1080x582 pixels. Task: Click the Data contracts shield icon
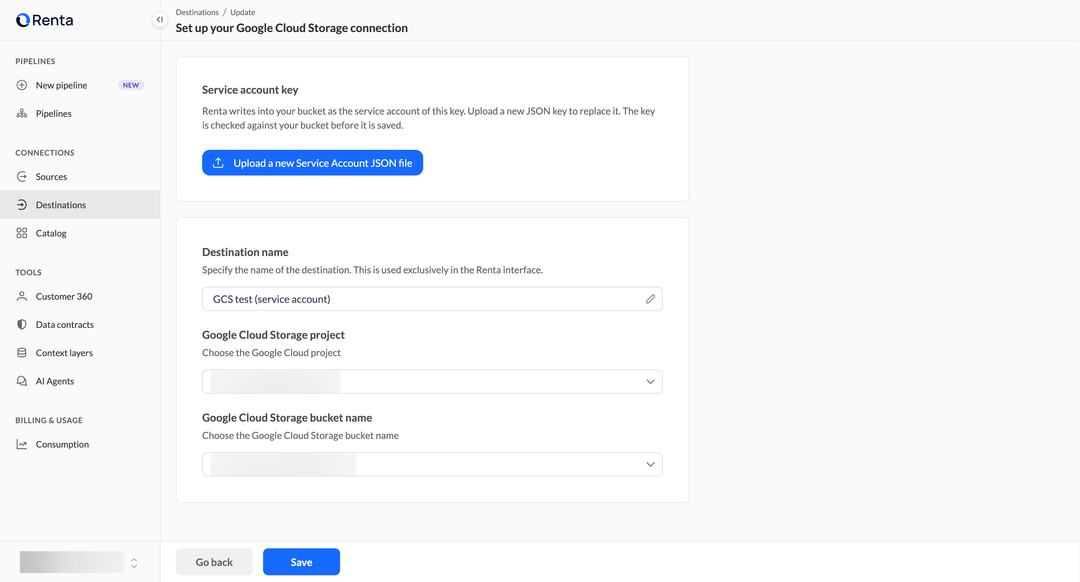22,325
